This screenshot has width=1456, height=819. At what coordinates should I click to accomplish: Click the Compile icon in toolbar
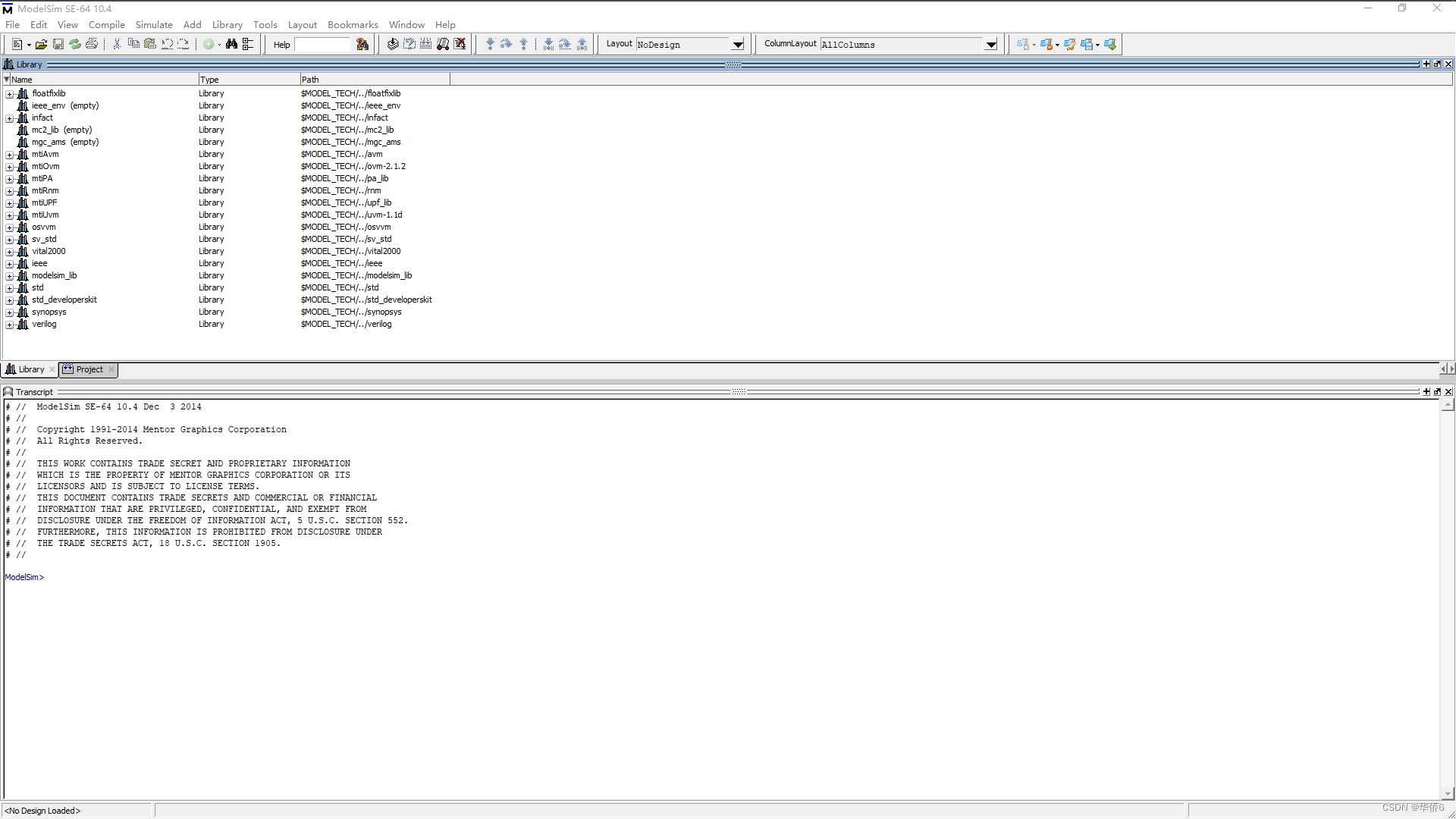393,45
